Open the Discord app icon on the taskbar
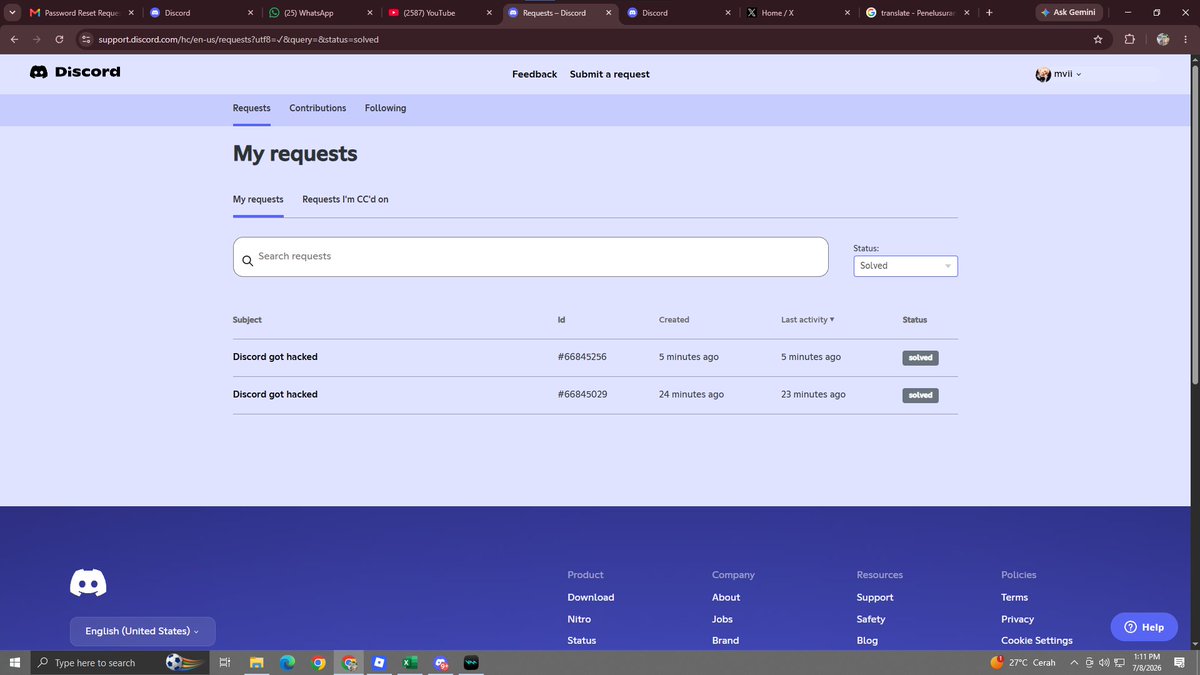Viewport: 1200px width, 675px height. pyautogui.click(x=441, y=662)
